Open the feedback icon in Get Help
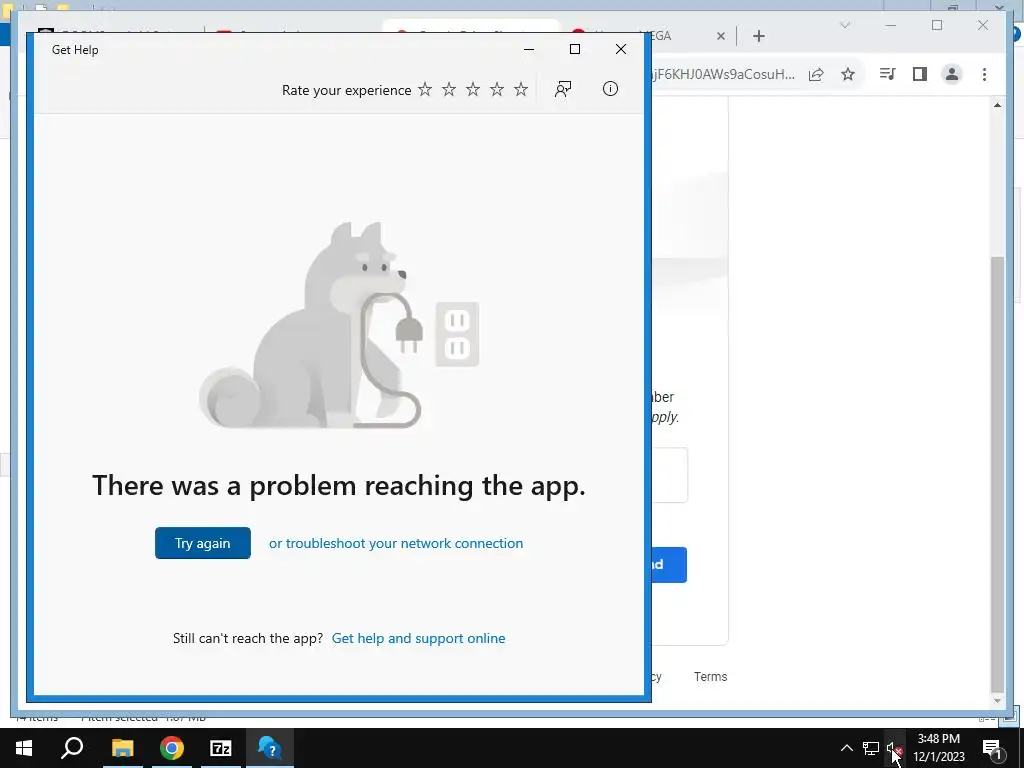Viewport: 1024px width, 768px height. point(563,89)
